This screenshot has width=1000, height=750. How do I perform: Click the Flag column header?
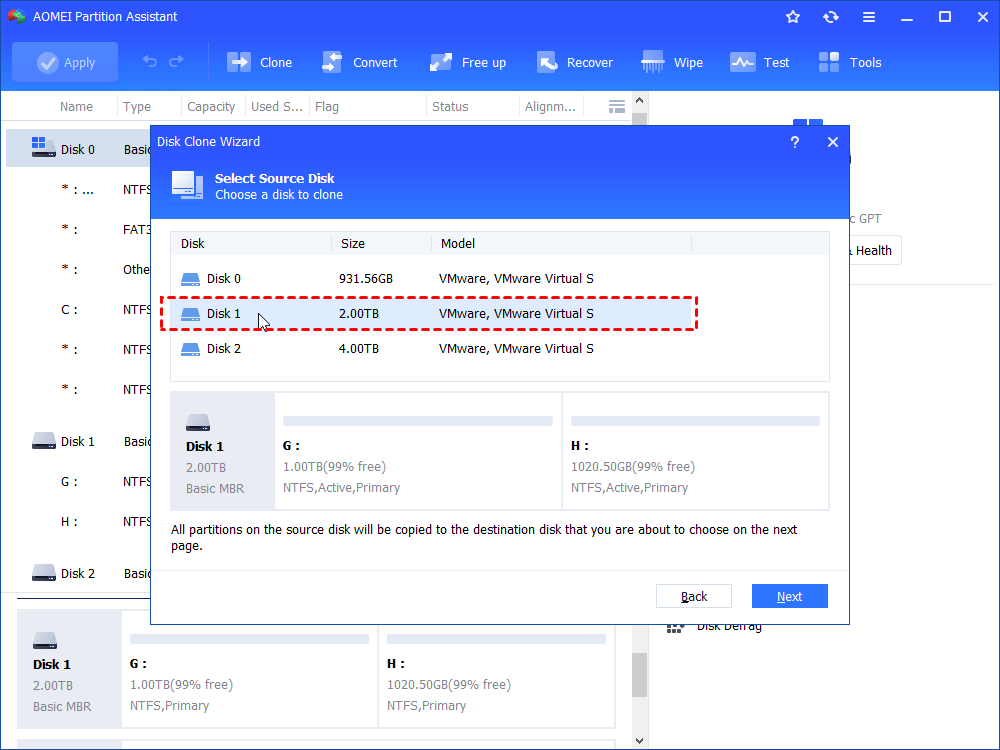pyautogui.click(x=367, y=107)
